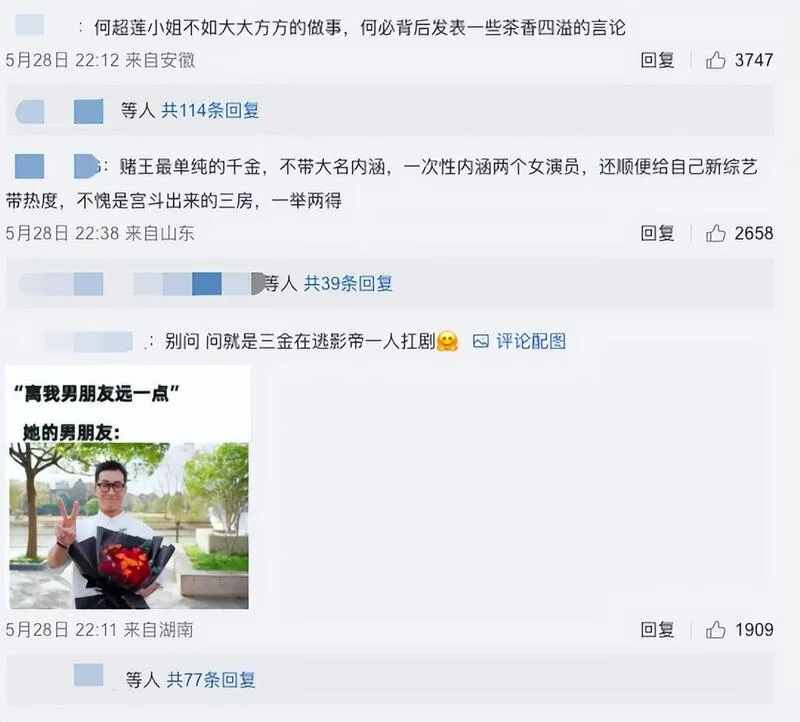Open the 评论配图 image icon
This screenshot has width=800, height=722.
481,341
